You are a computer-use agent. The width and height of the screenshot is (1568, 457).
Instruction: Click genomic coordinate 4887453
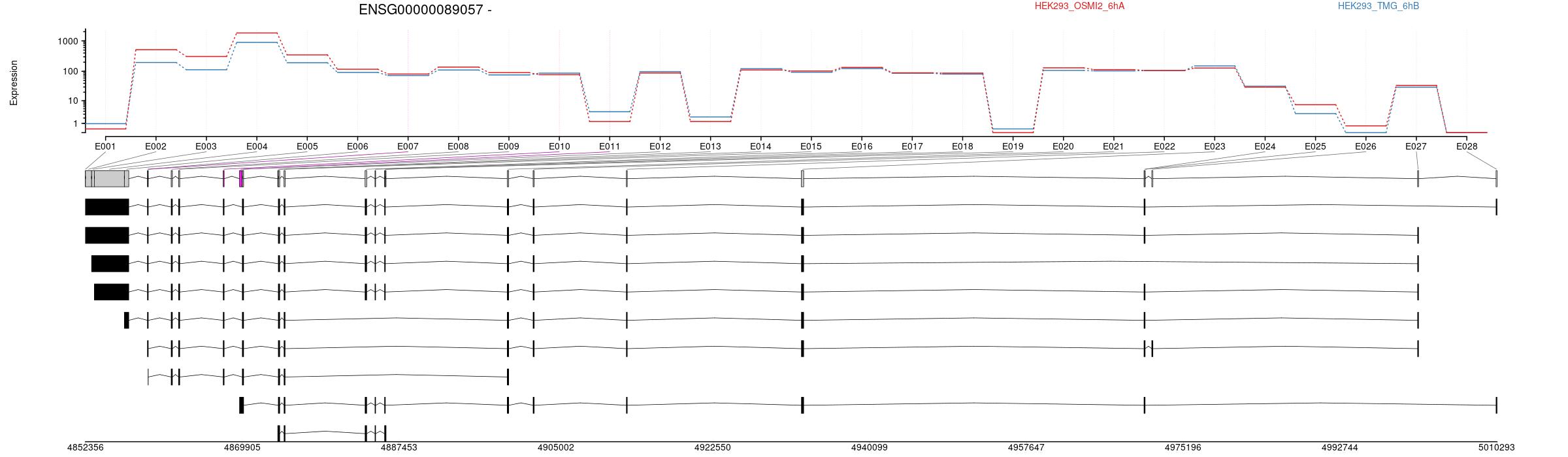(x=399, y=448)
